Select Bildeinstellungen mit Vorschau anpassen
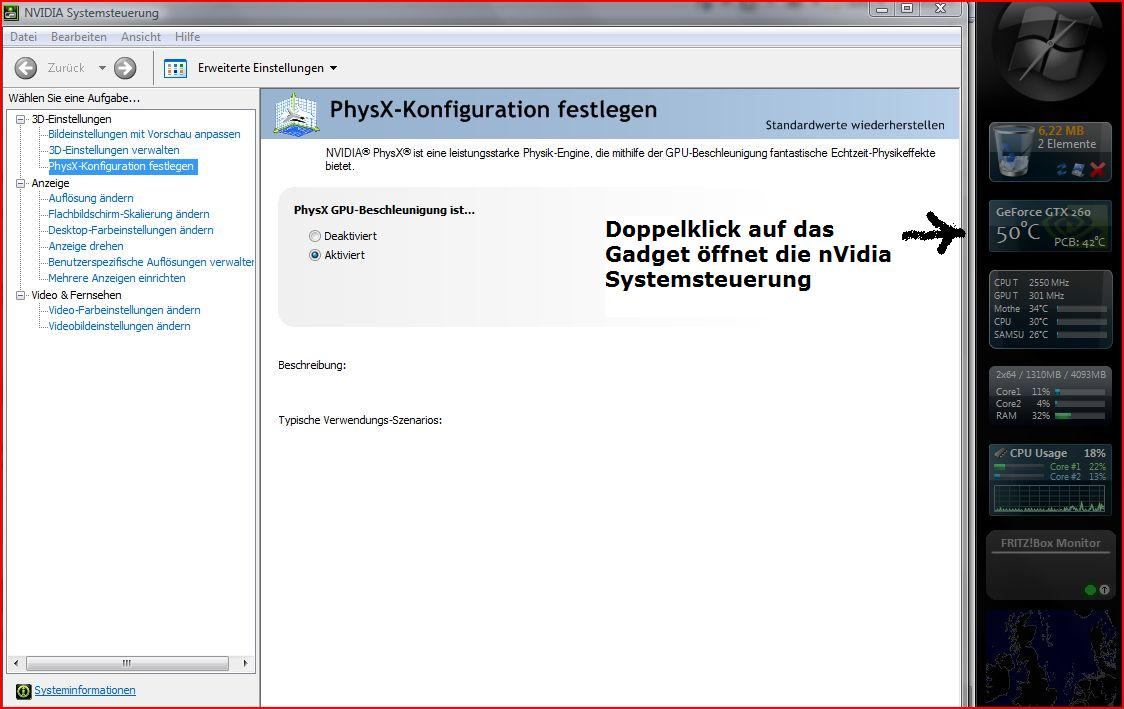 point(144,134)
